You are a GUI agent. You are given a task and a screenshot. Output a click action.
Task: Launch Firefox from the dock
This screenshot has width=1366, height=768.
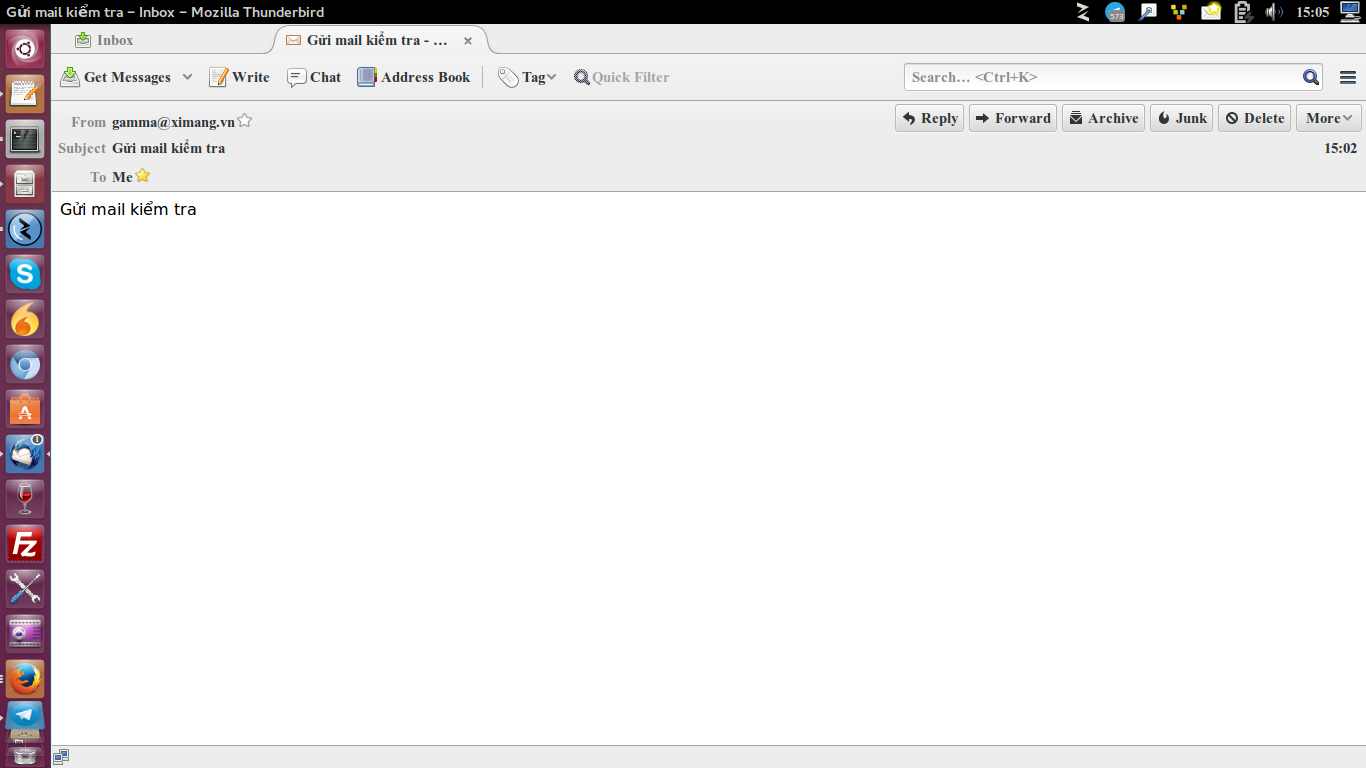tap(25, 679)
